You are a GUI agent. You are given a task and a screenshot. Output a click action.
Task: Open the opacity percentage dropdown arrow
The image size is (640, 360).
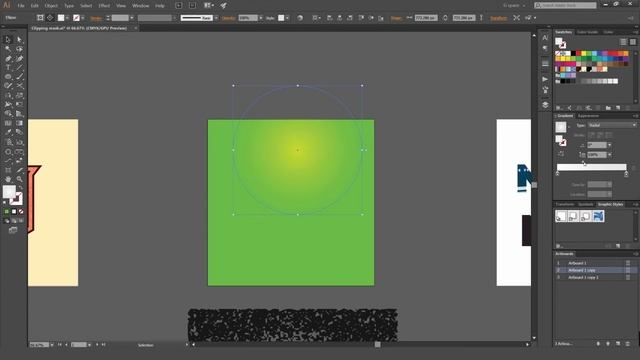(261, 18)
